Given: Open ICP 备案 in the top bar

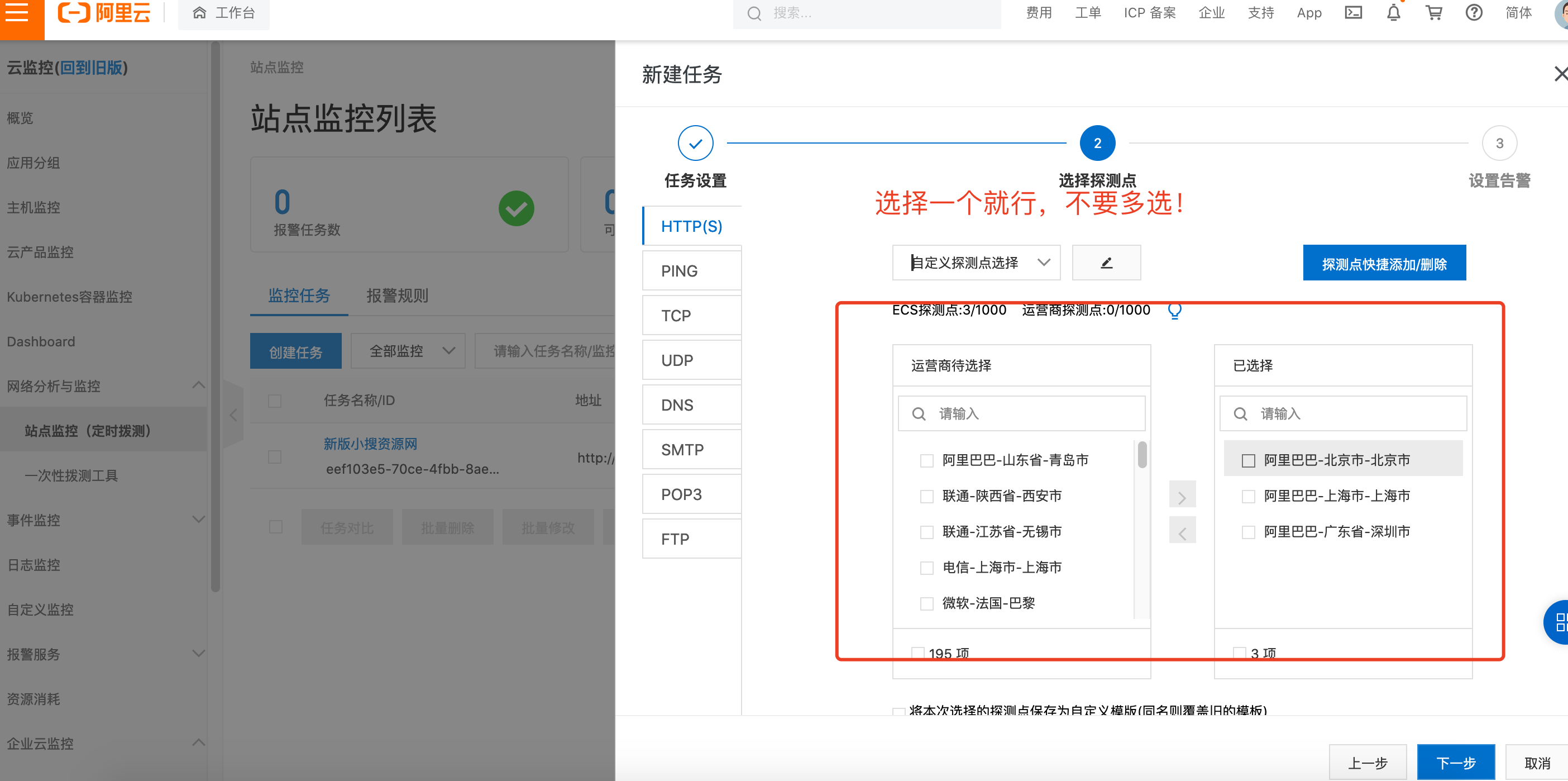Looking at the screenshot, I should [1149, 13].
